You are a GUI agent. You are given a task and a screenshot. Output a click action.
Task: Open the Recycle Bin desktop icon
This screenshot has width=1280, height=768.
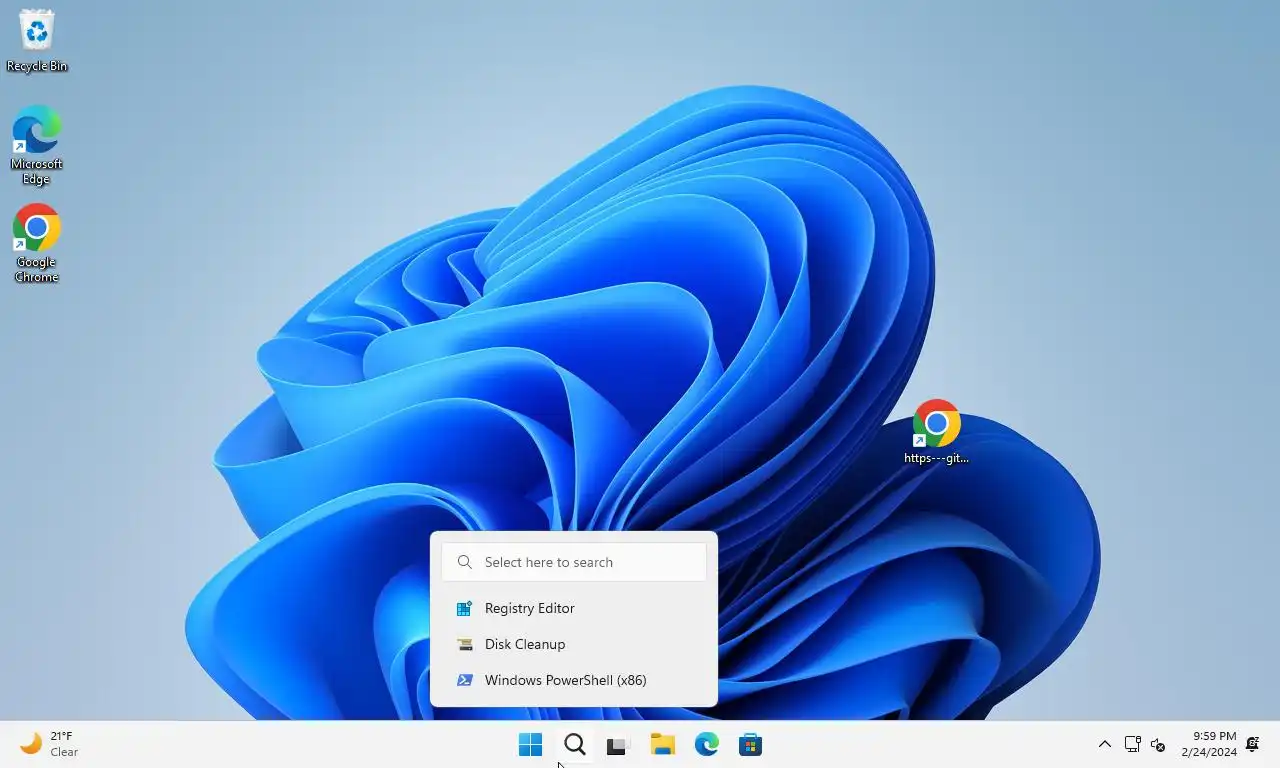37,40
